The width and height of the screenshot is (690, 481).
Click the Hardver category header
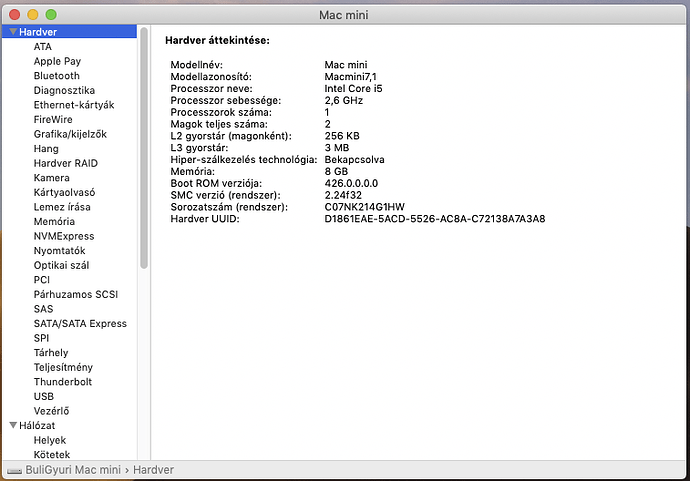[38, 32]
